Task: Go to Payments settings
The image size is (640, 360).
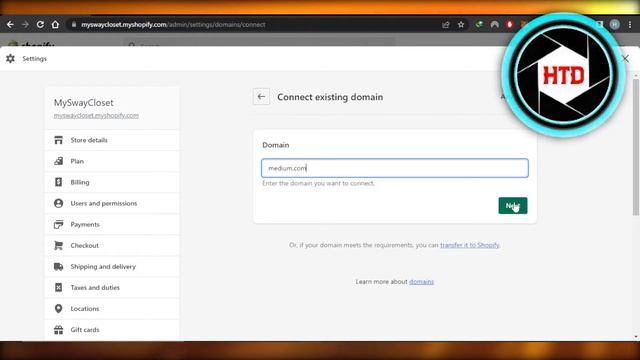Action: (x=112, y=224)
